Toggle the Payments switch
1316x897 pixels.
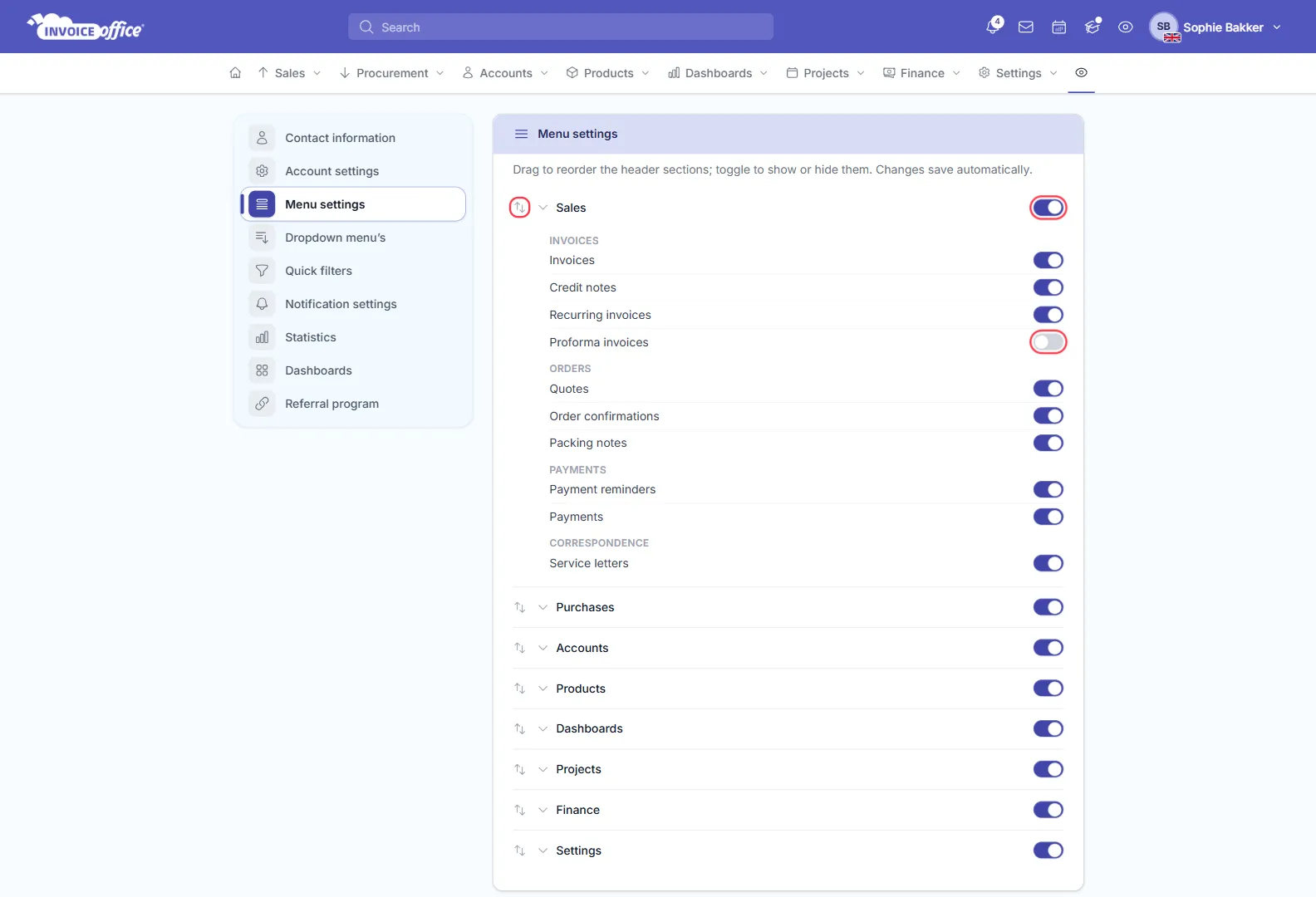tap(1048, 517)
